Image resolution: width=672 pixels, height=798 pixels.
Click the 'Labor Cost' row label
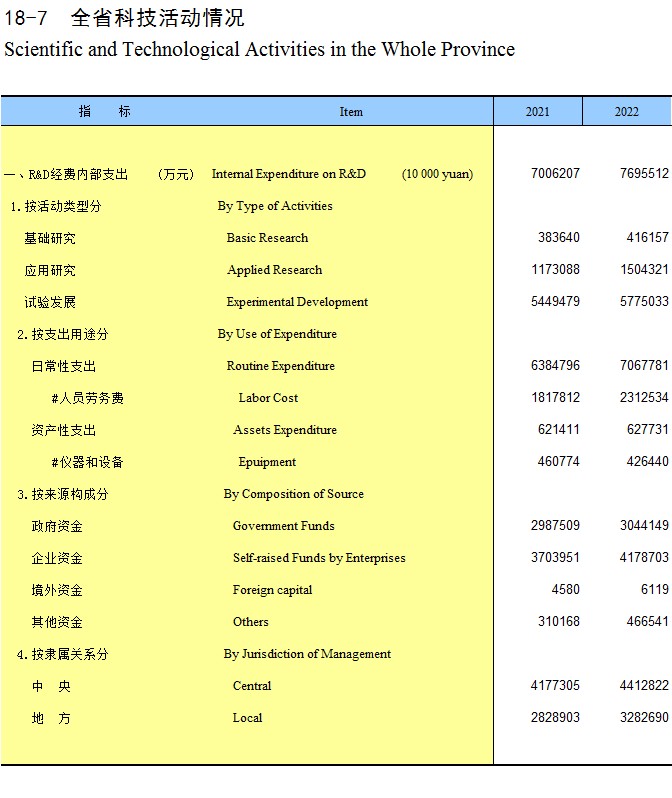268,398
